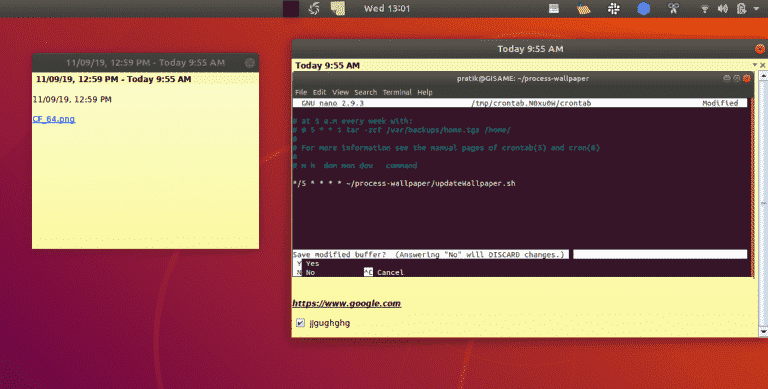The width and height of the screenshot is (768, 389).
Task: Click the yellow notes icon beside the clock
Action: tap(337, 8)
